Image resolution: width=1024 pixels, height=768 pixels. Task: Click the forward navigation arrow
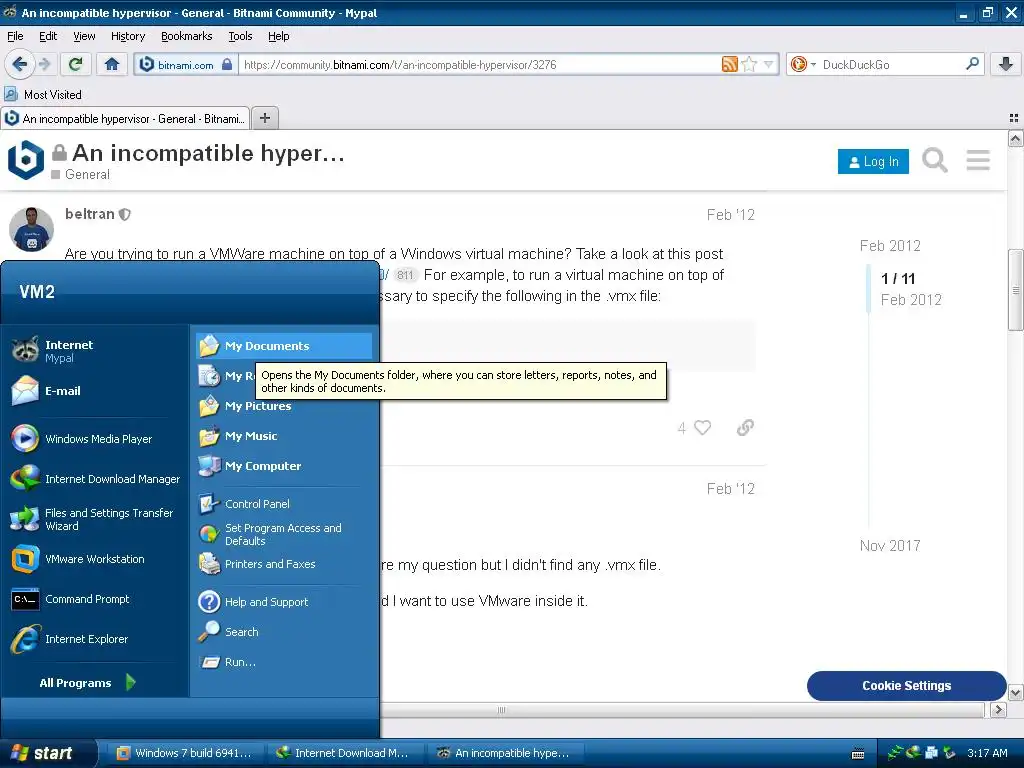[45, 64]
